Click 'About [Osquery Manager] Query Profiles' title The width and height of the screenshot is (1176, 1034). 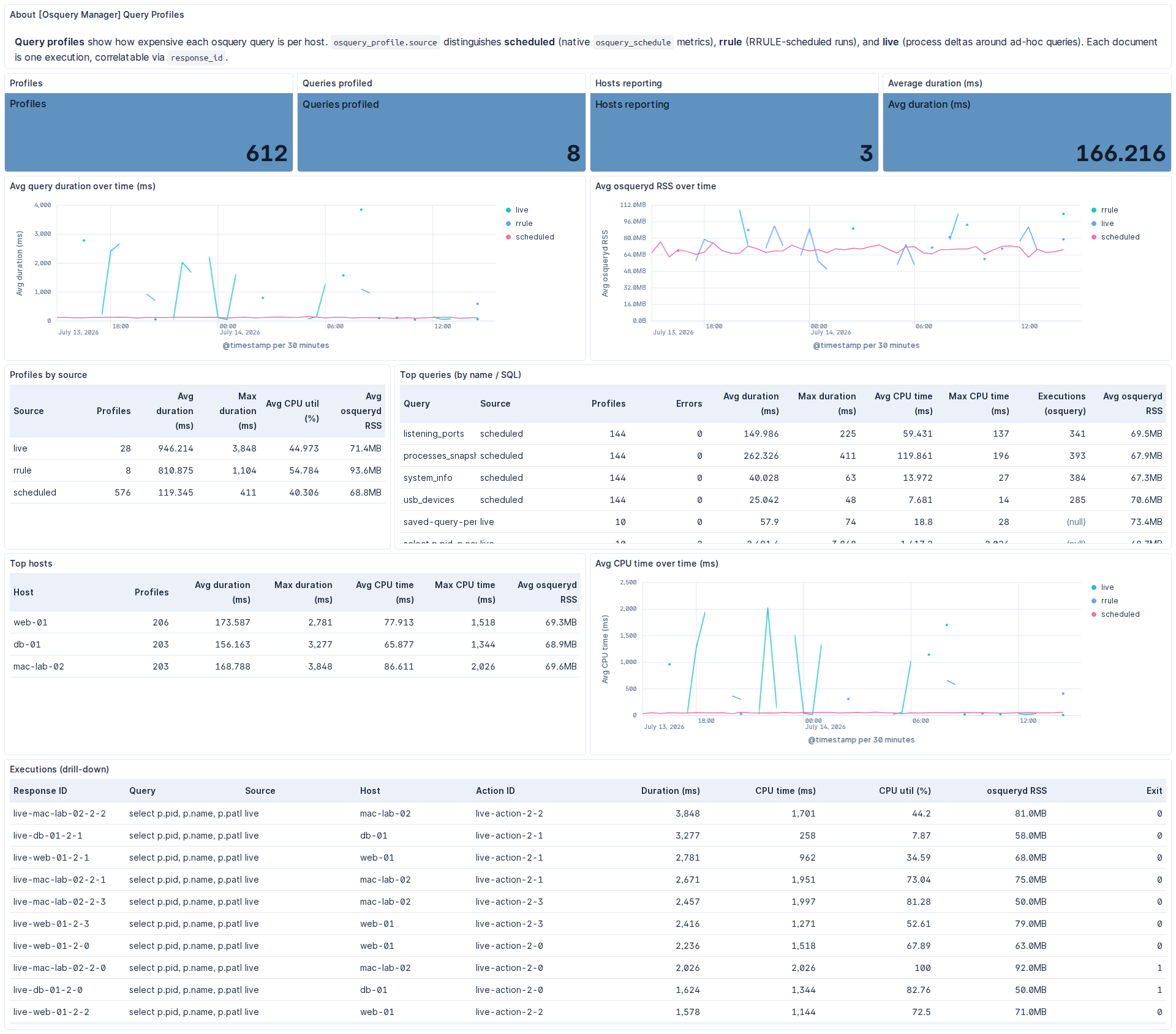[x=97, y=15]
